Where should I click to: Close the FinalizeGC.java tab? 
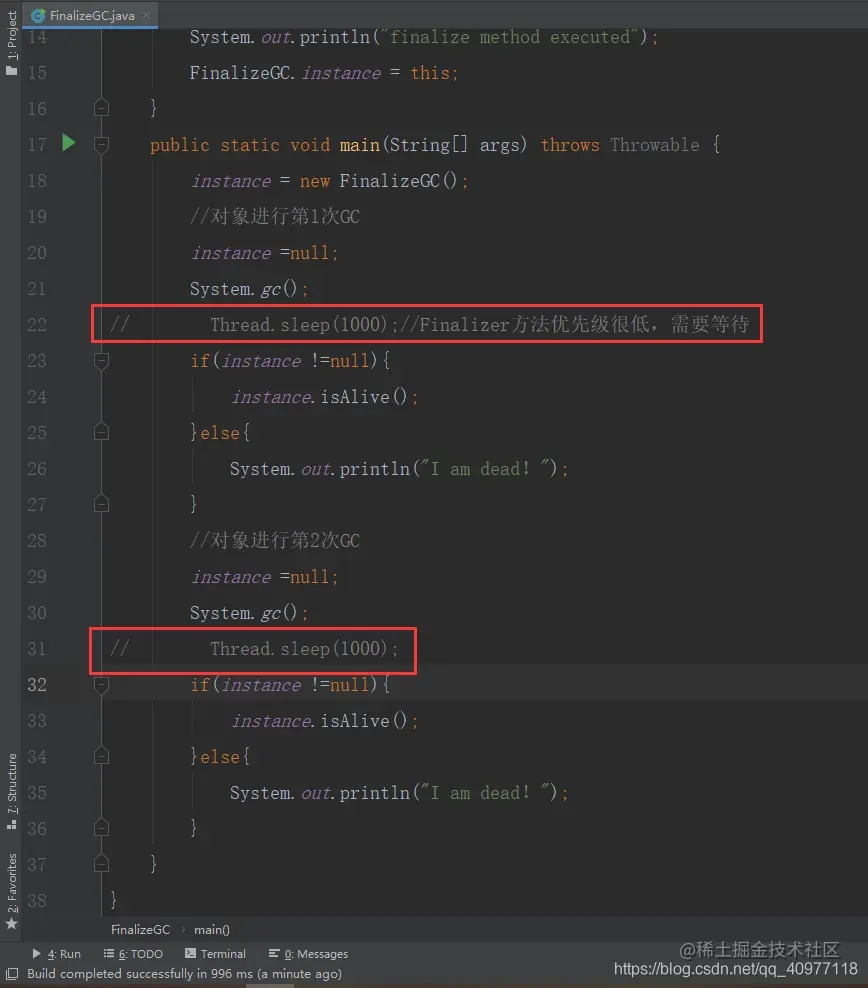tap(146, 15)
